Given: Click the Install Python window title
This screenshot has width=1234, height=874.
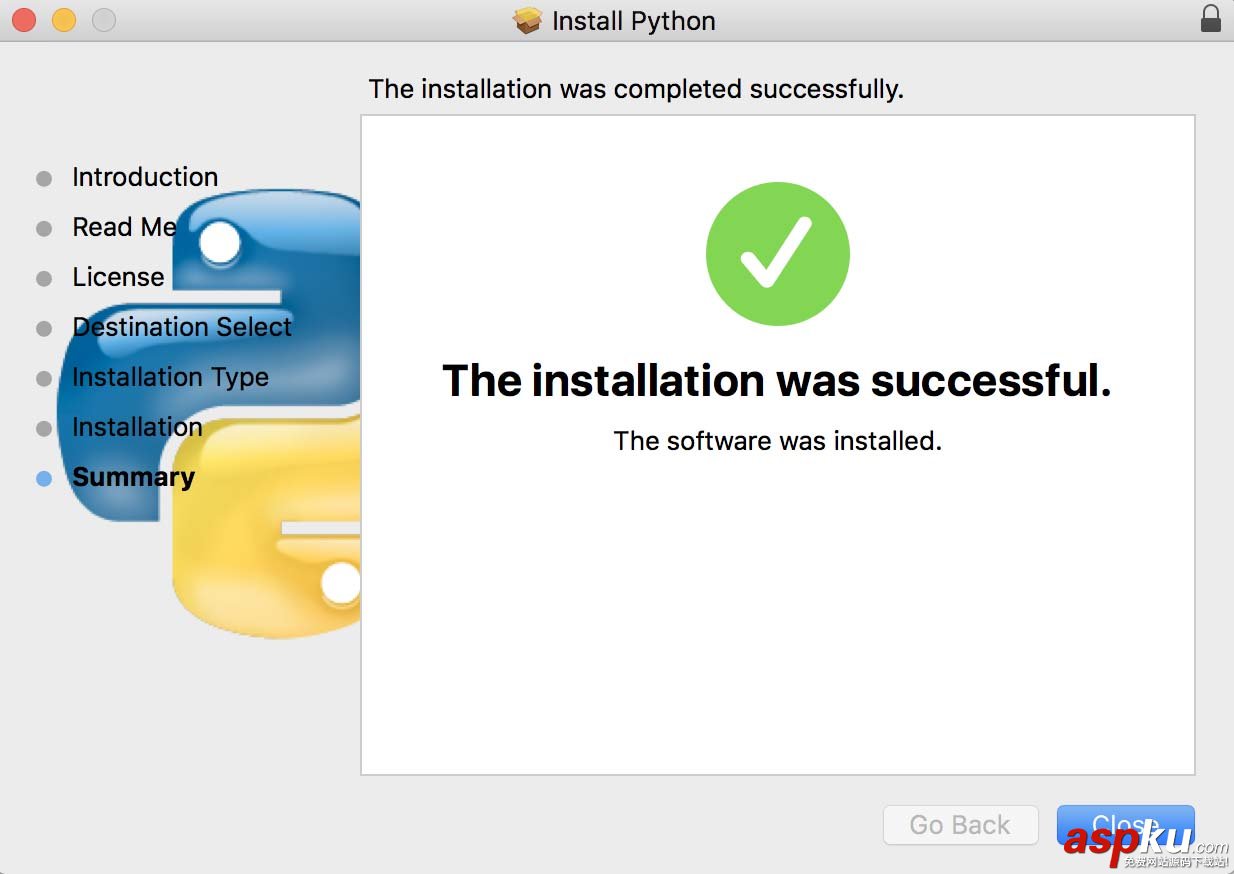Looking at the screenshot, I should (x=634, y=21).
